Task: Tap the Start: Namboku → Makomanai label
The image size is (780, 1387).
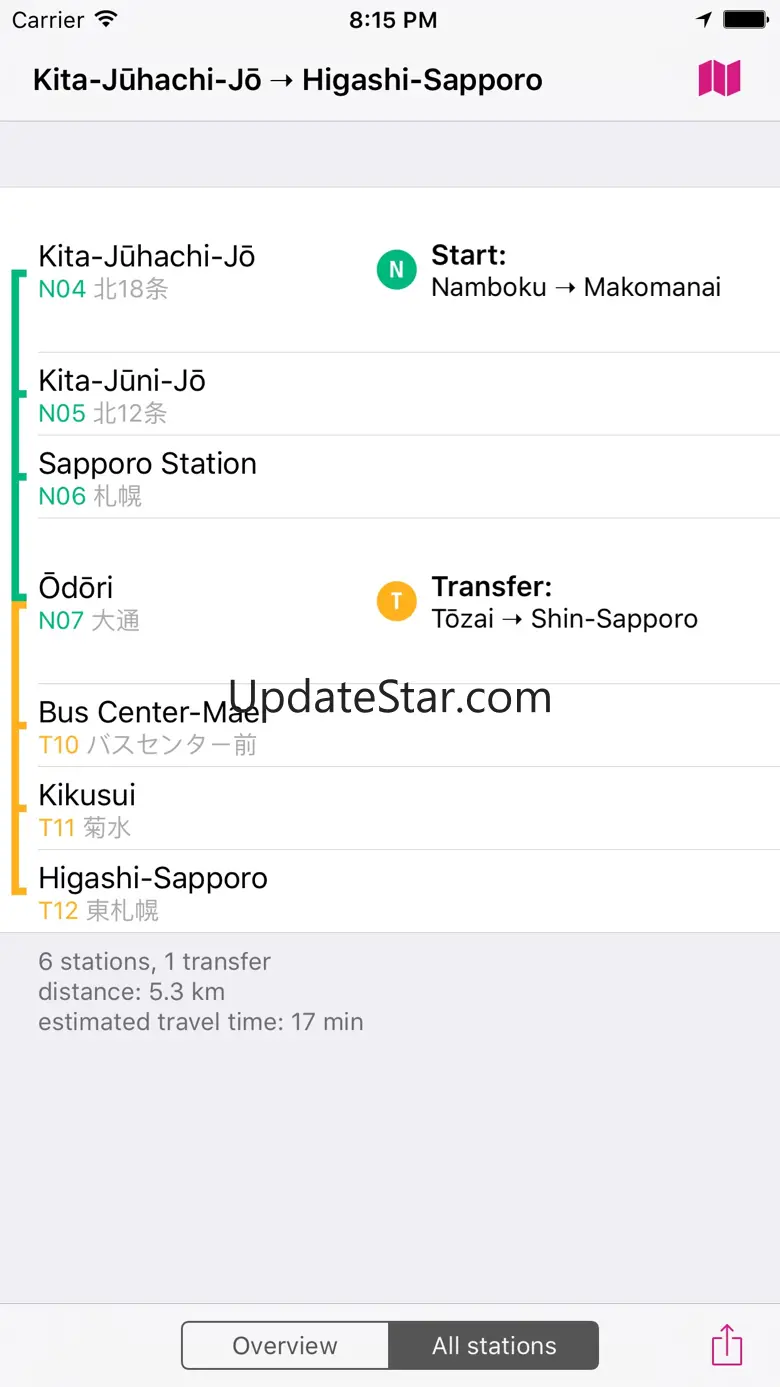Action: pos(575,271)
